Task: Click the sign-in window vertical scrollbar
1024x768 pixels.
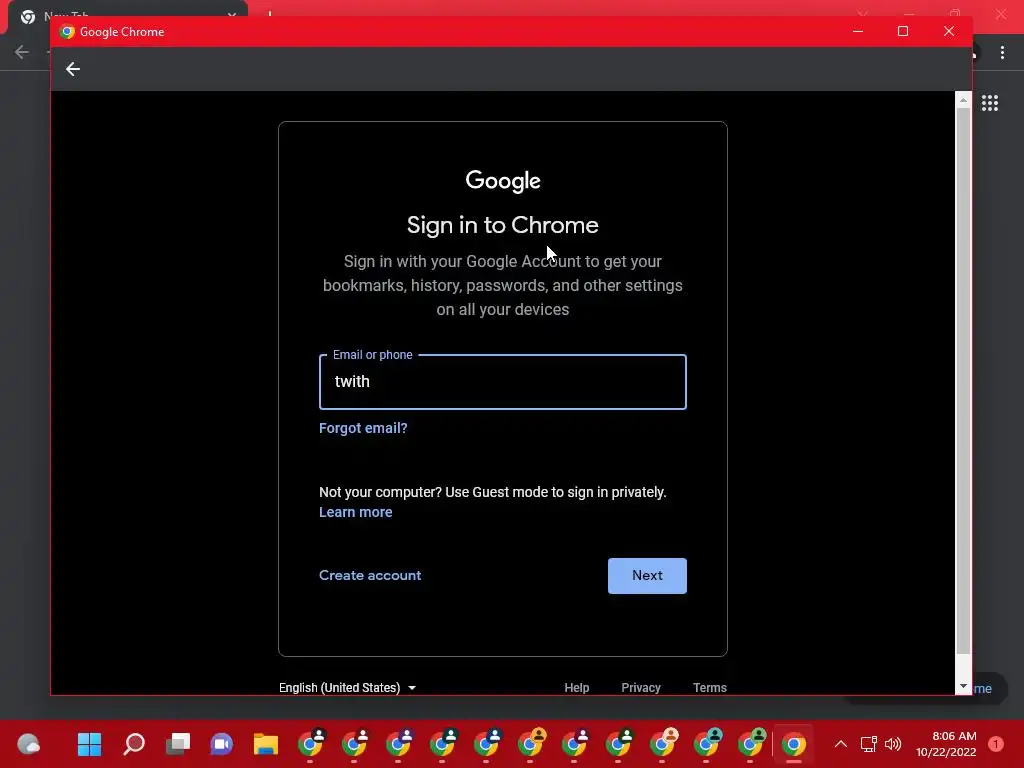Action: pos(963,380)
